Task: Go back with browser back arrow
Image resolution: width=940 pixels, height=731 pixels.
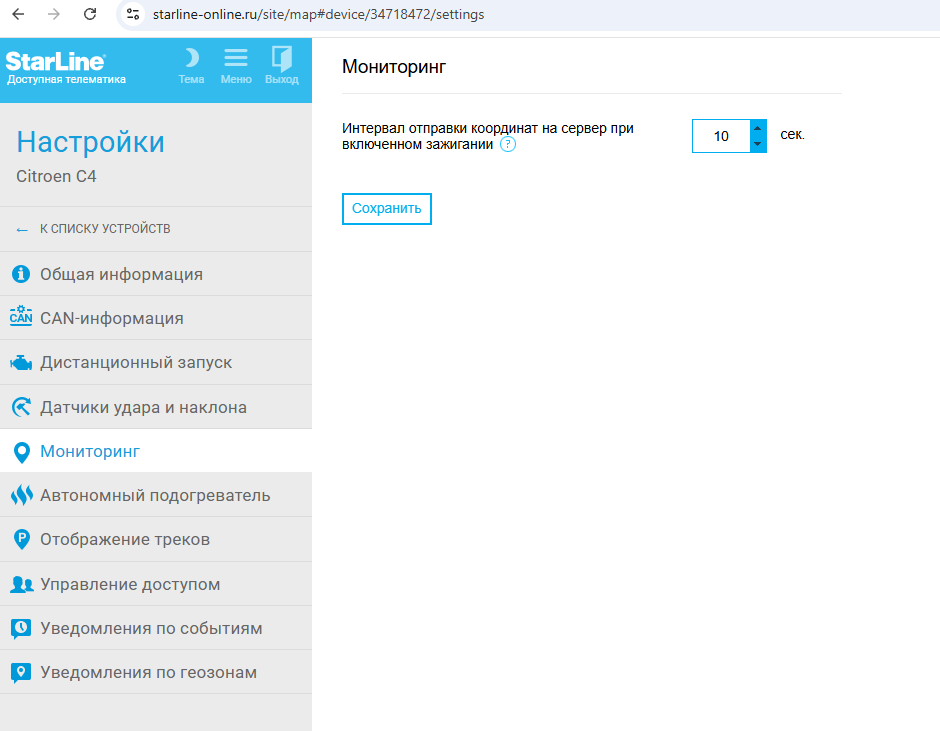Action: click(18, 14)
